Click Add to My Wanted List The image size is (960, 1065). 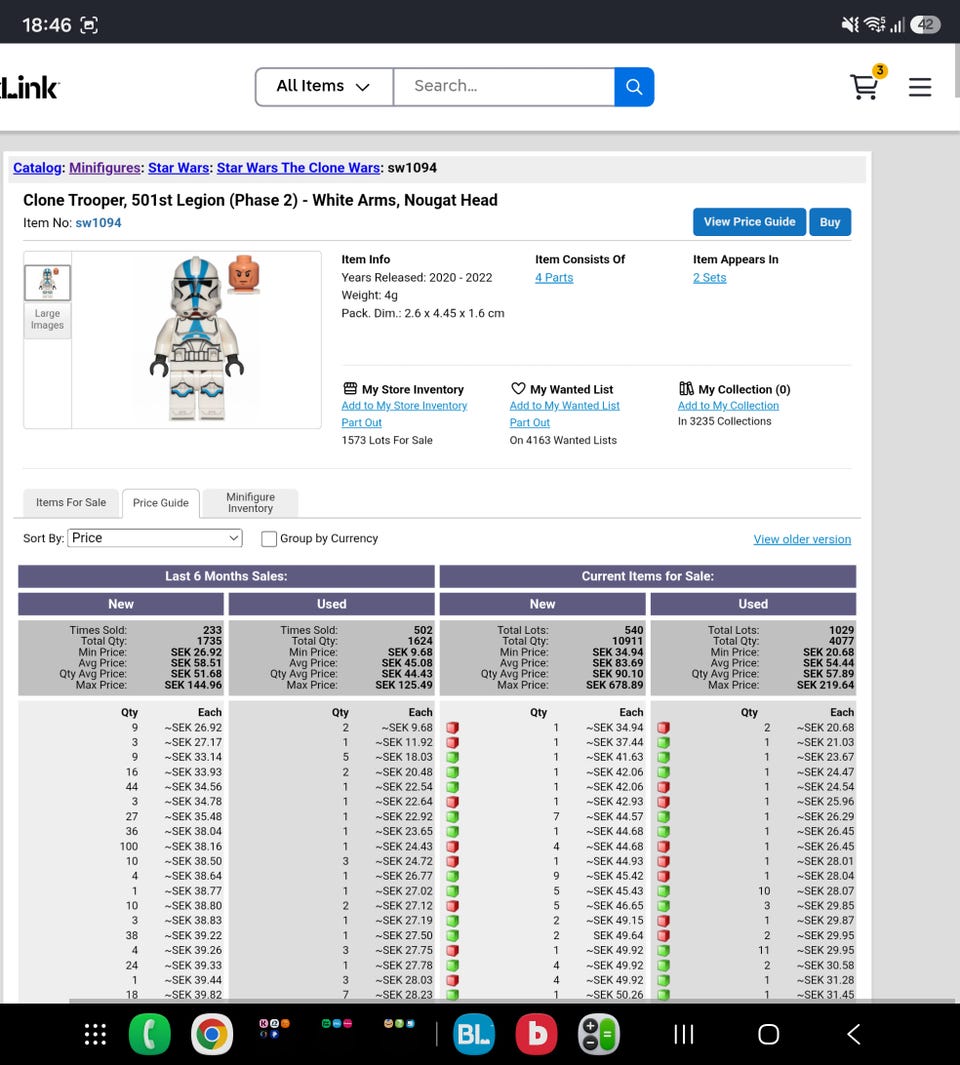565,405
